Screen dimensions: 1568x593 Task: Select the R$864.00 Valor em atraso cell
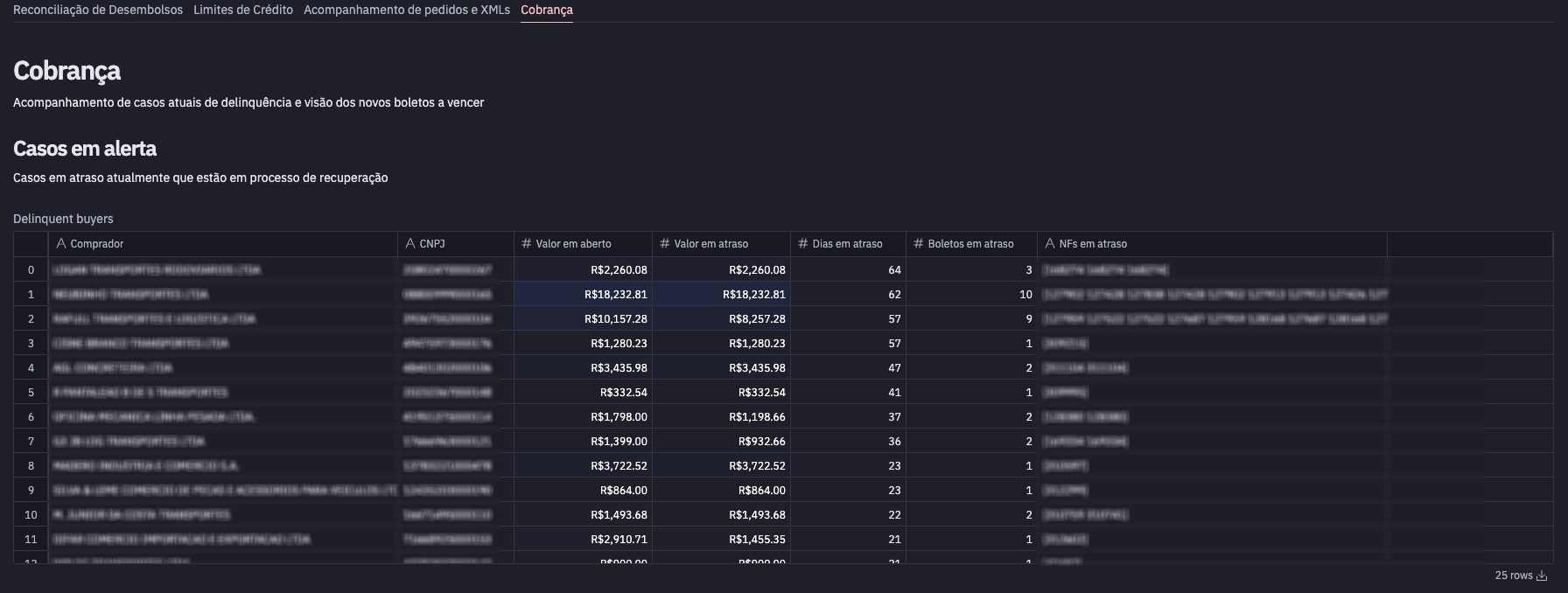721,491
